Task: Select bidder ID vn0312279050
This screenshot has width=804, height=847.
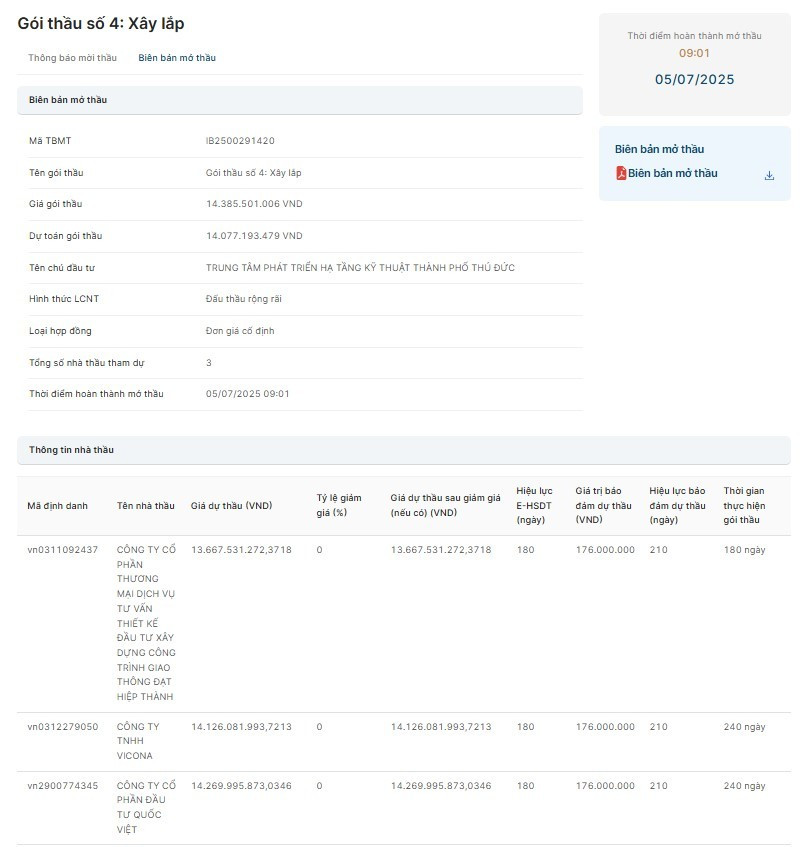Action: [62, 727]
